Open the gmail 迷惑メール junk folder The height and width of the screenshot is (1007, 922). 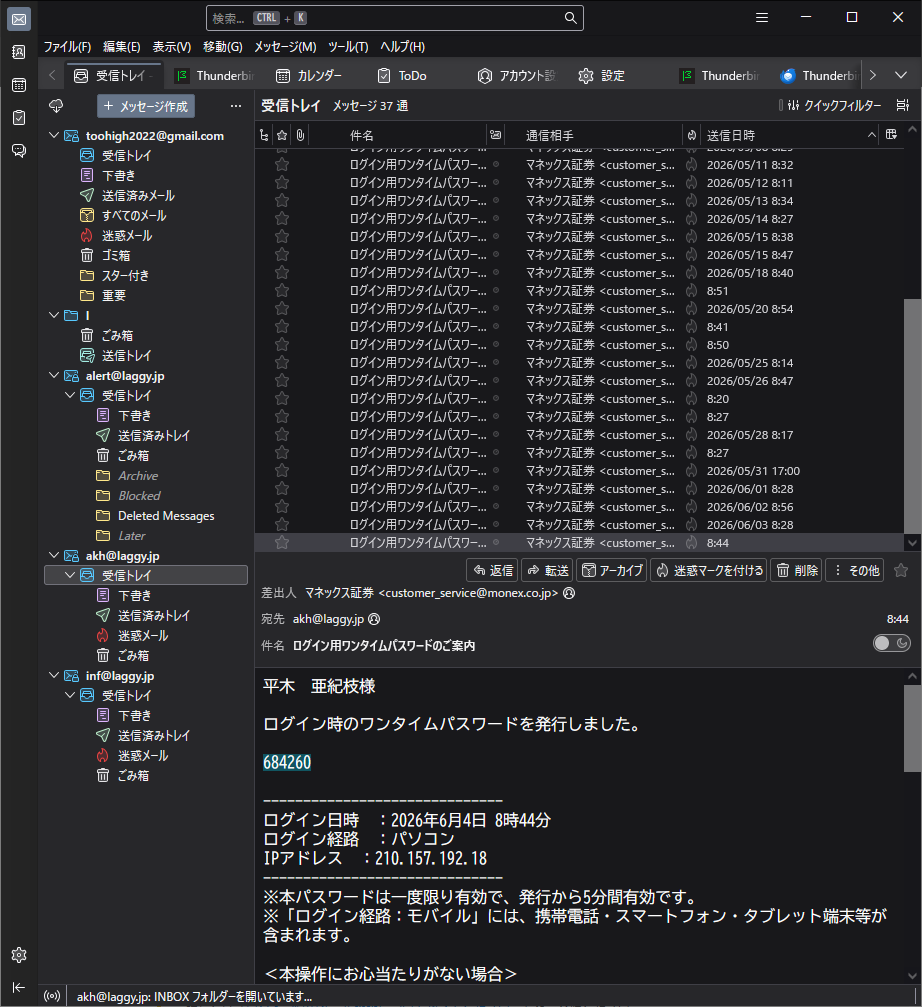point(127,236)
